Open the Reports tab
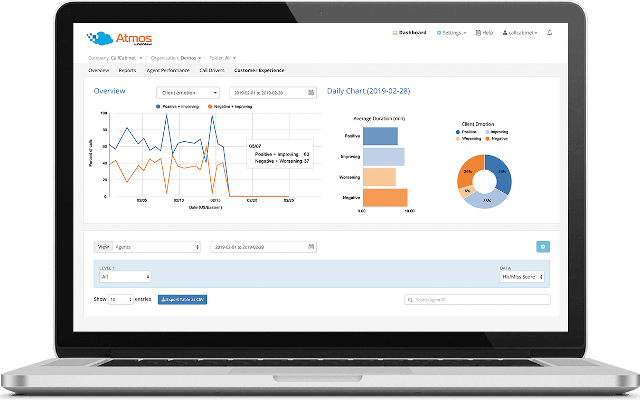 coord(127,70)
